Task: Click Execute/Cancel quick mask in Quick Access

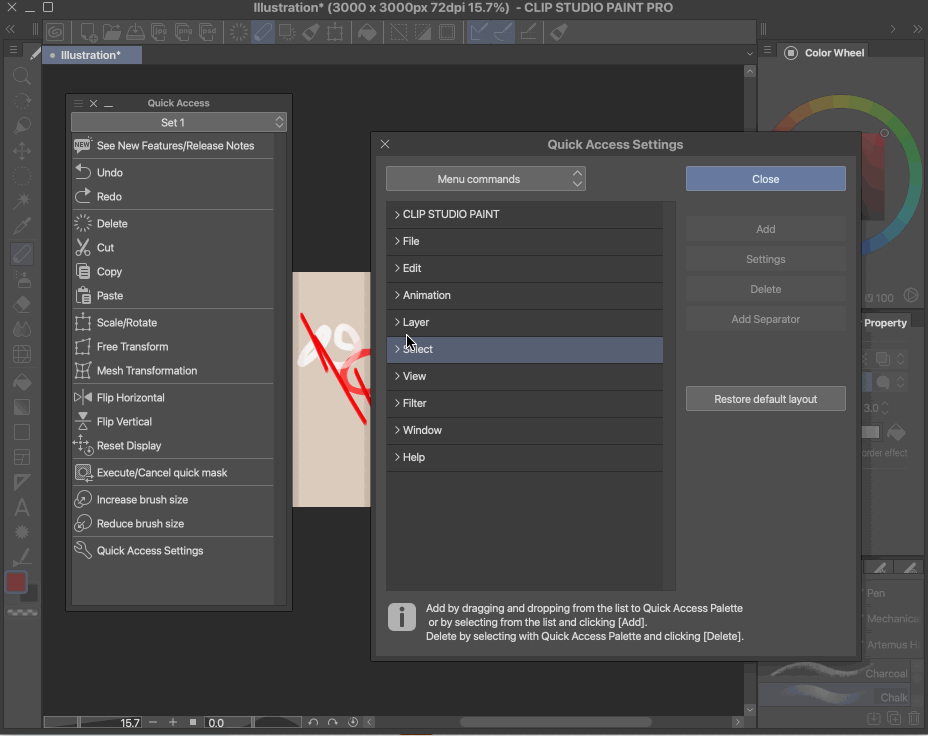Action: pos(173,473)
